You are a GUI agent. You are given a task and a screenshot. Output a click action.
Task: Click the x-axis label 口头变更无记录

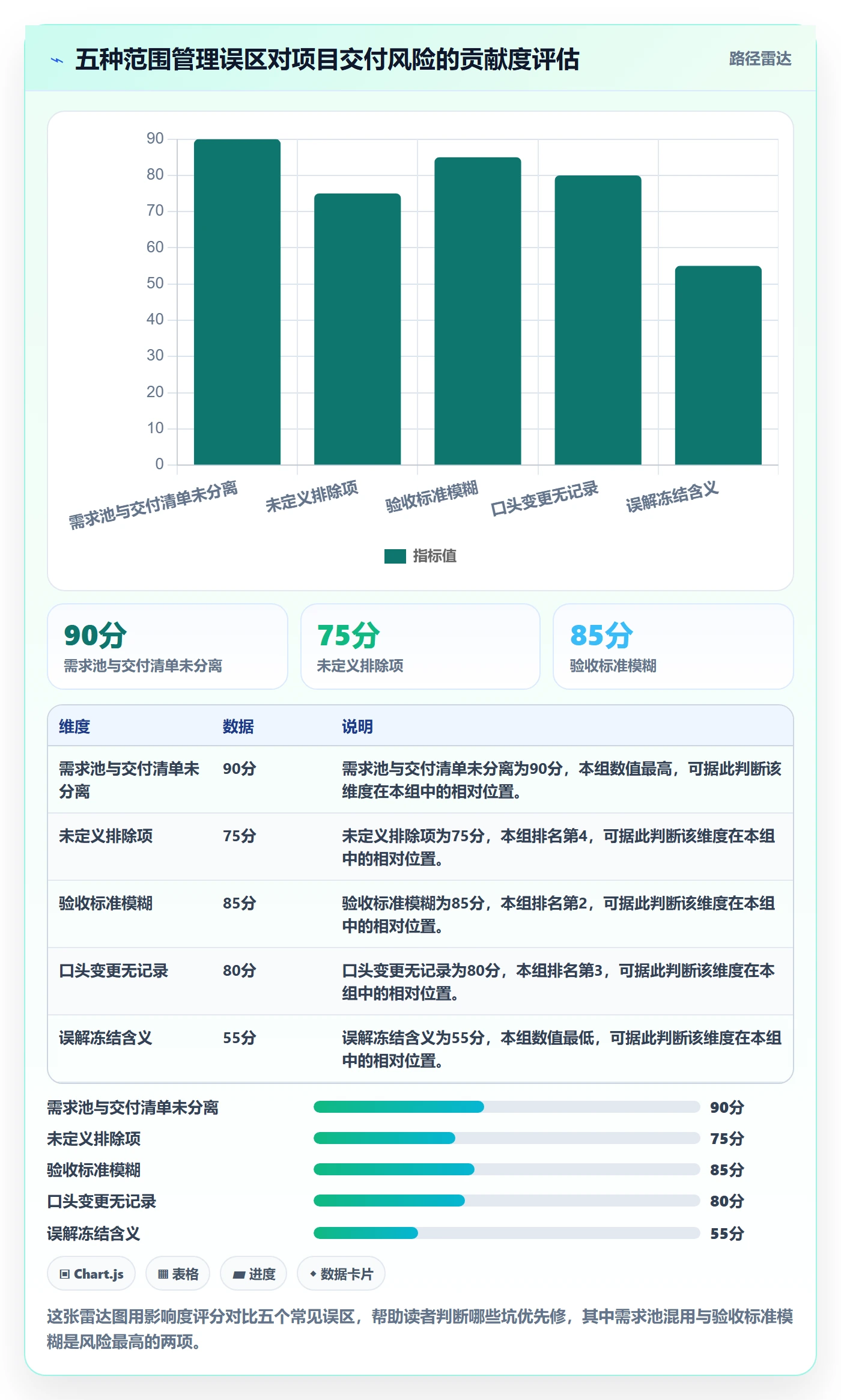pyautogui.click(x=544, y=499)
